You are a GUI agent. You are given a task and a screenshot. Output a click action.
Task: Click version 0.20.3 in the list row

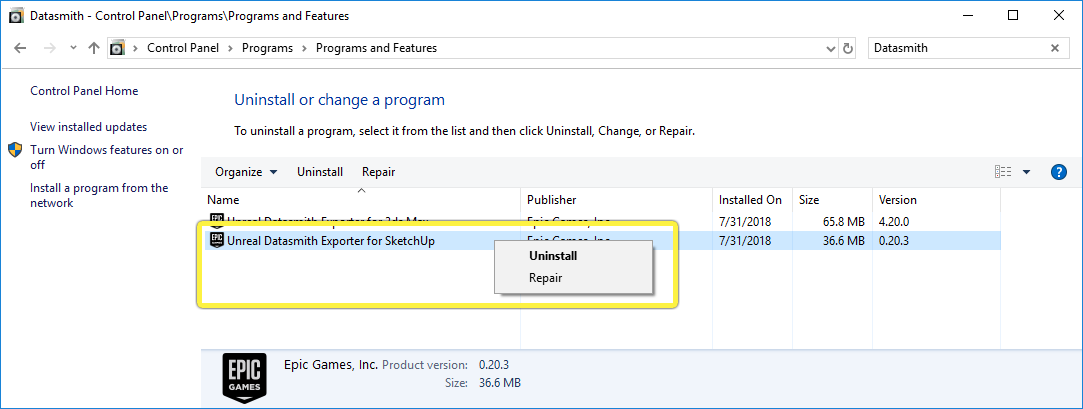(895, 241)
